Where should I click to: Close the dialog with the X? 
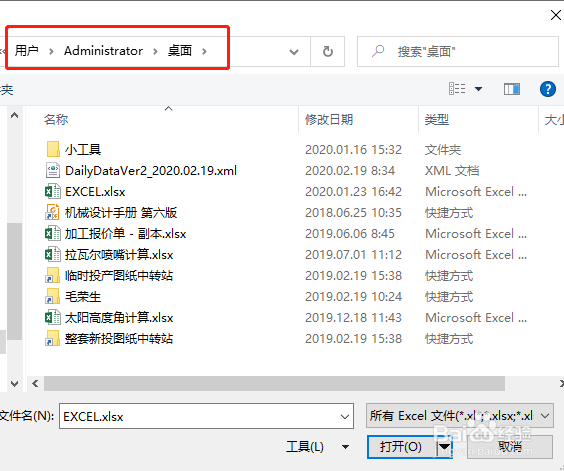pyautogui.click(x=556, y=15)
